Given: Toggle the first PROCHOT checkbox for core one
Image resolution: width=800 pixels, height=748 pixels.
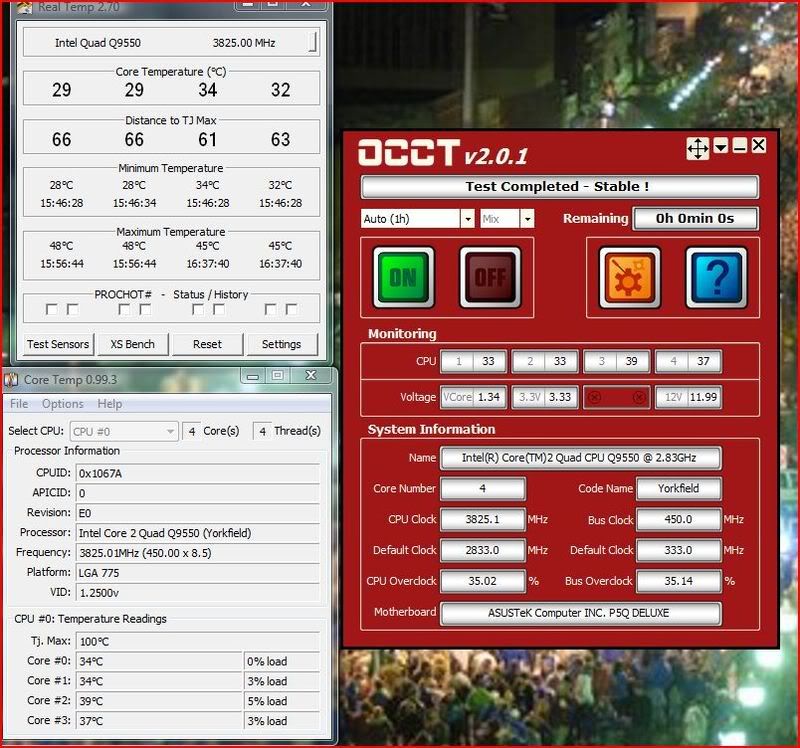Looking at the screenshot, I should pos(51,309).
